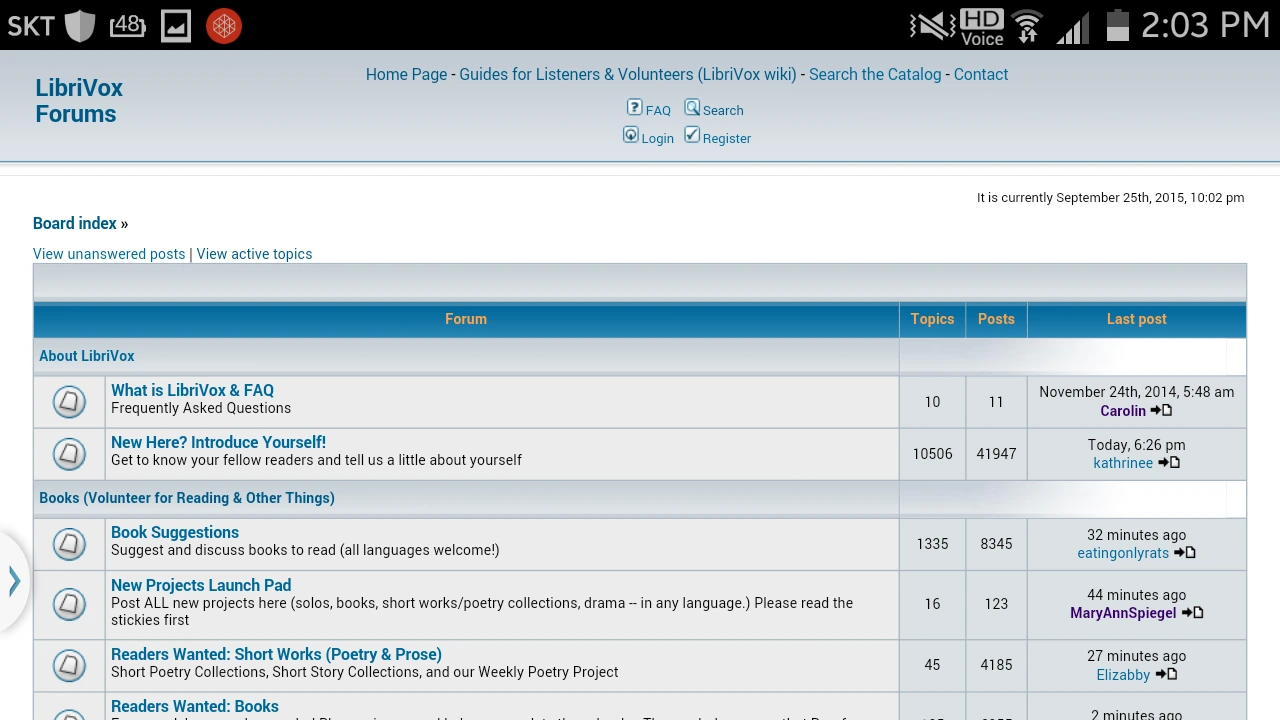1280x720 pixels.
Task: Open the FAQ help icon
Action: (634, 108)
